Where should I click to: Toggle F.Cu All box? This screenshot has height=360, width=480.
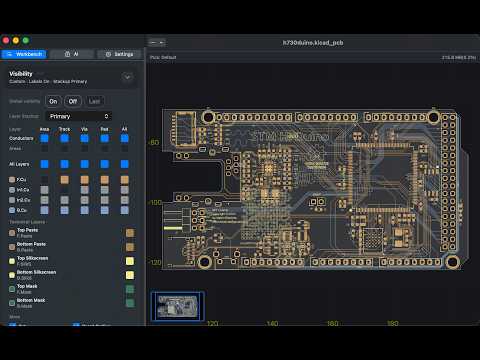point(125,180)
